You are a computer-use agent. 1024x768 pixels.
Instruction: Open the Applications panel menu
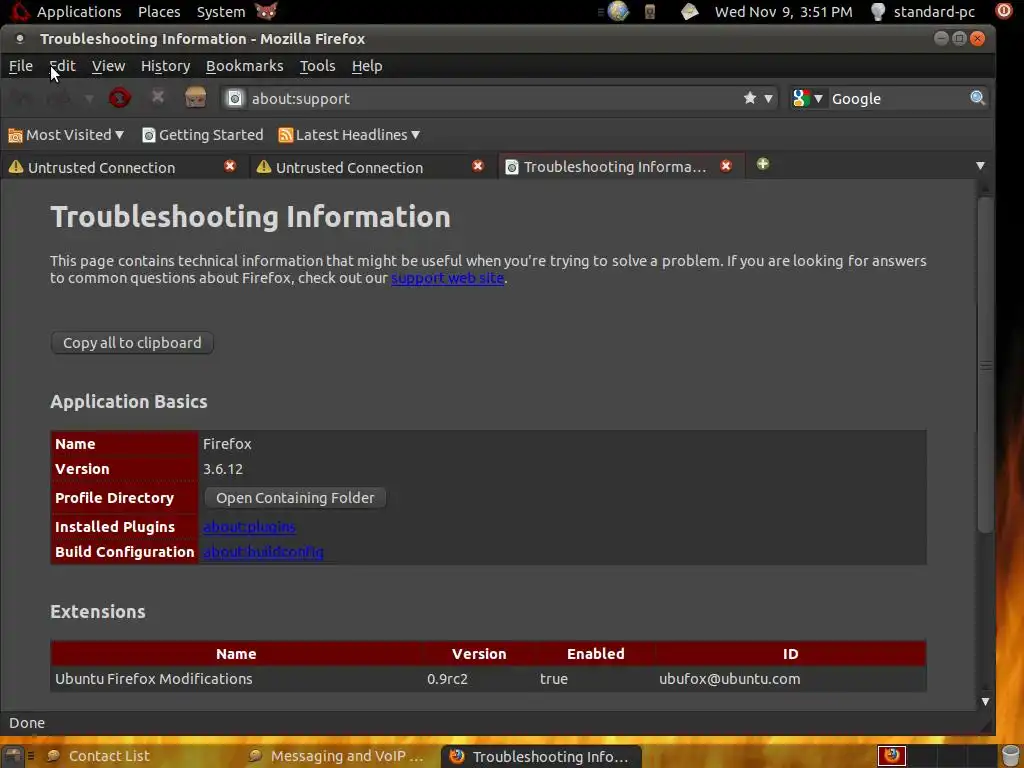point(79,12)
